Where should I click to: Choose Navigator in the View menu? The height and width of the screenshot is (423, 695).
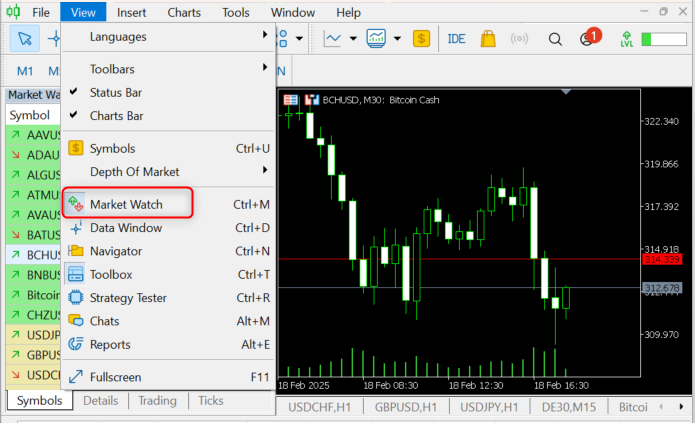pos(168,251)
